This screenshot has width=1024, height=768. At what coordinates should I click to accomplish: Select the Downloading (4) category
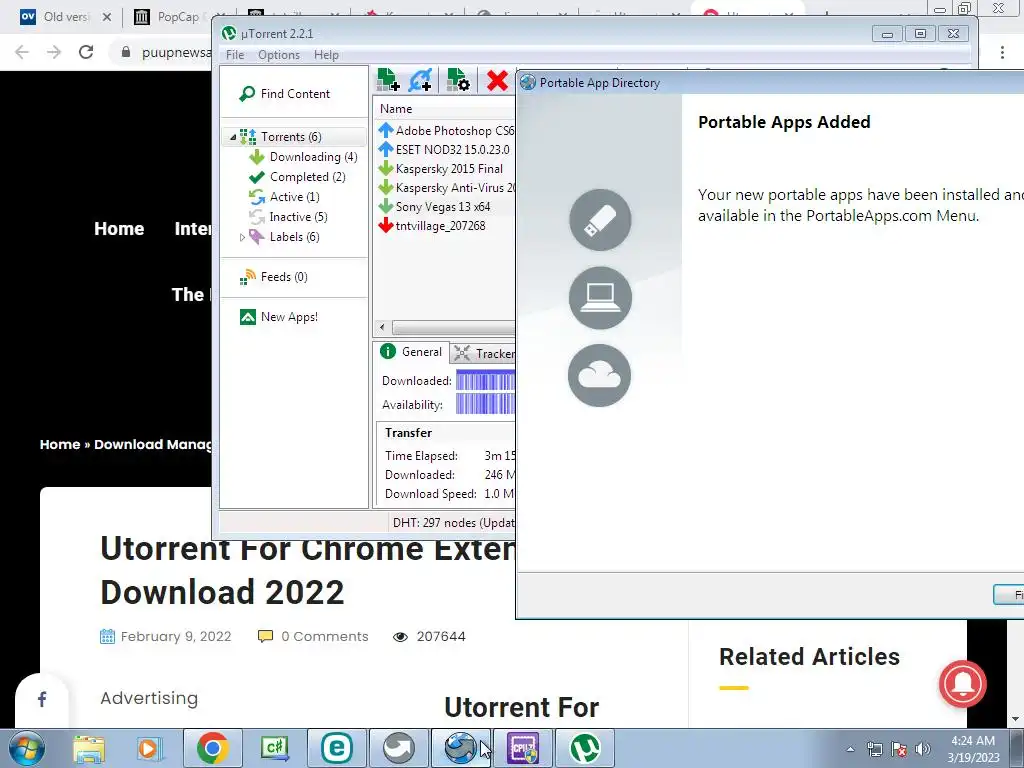tap(304, 157)
